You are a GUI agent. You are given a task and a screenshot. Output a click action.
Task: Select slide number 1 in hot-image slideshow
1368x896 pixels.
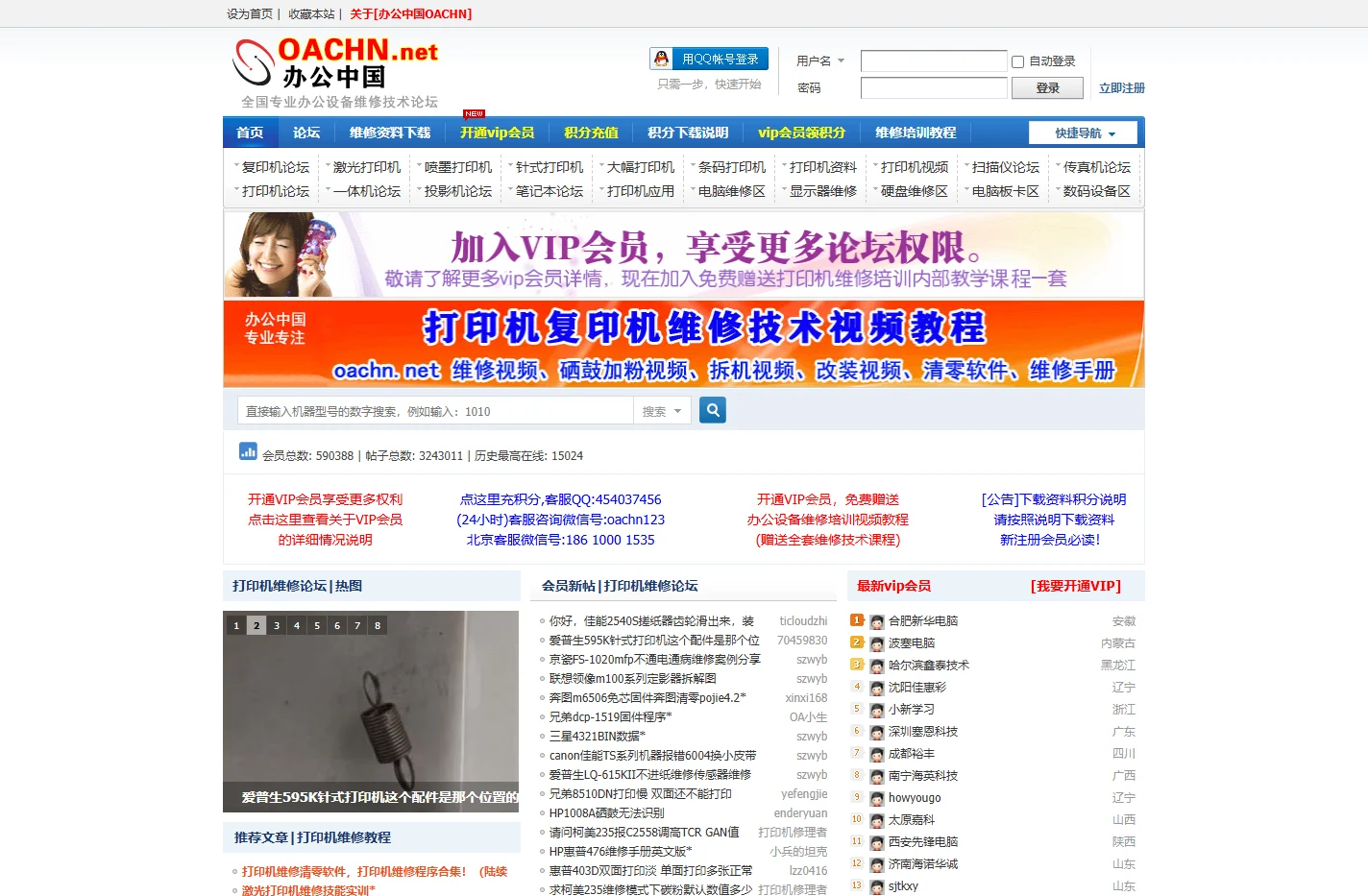pos(236,625)
